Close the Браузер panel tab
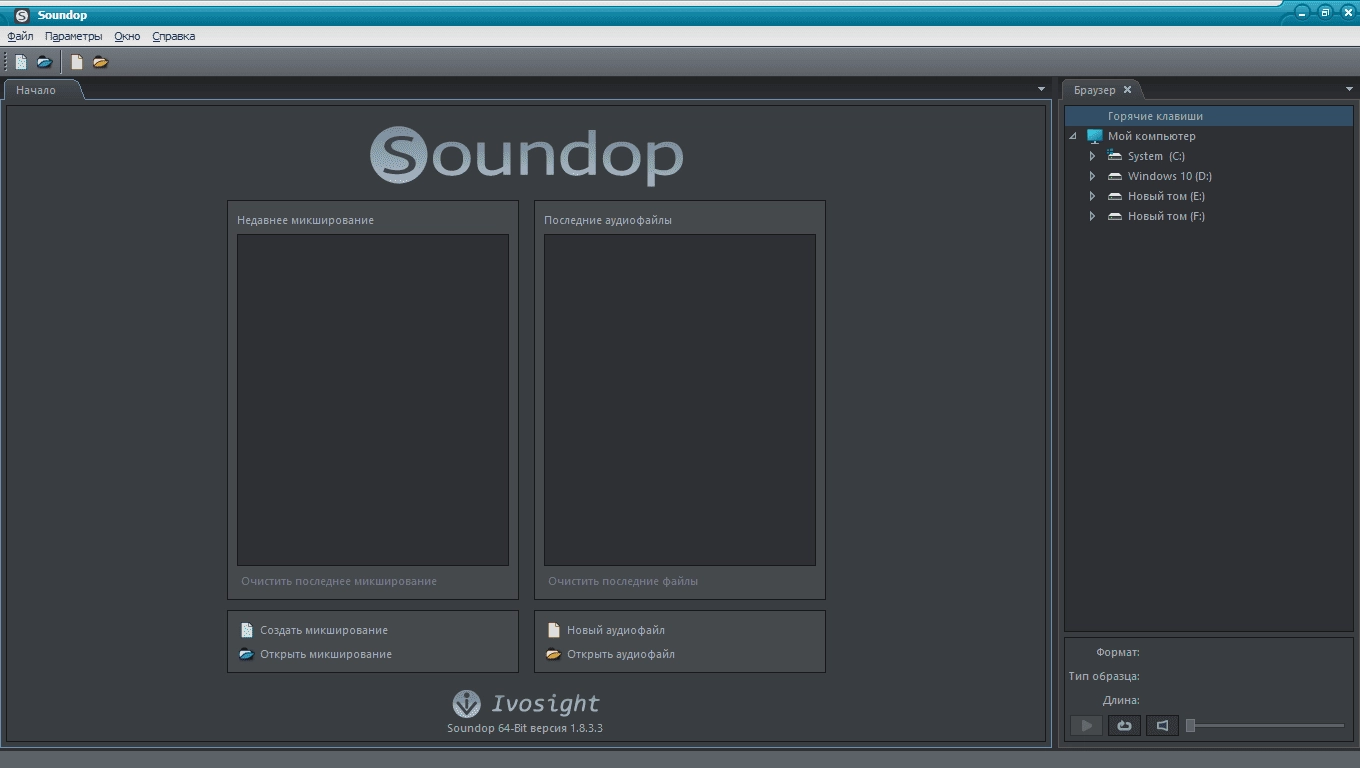This screenshot has width=1360, height=768. pos(1127,90)
